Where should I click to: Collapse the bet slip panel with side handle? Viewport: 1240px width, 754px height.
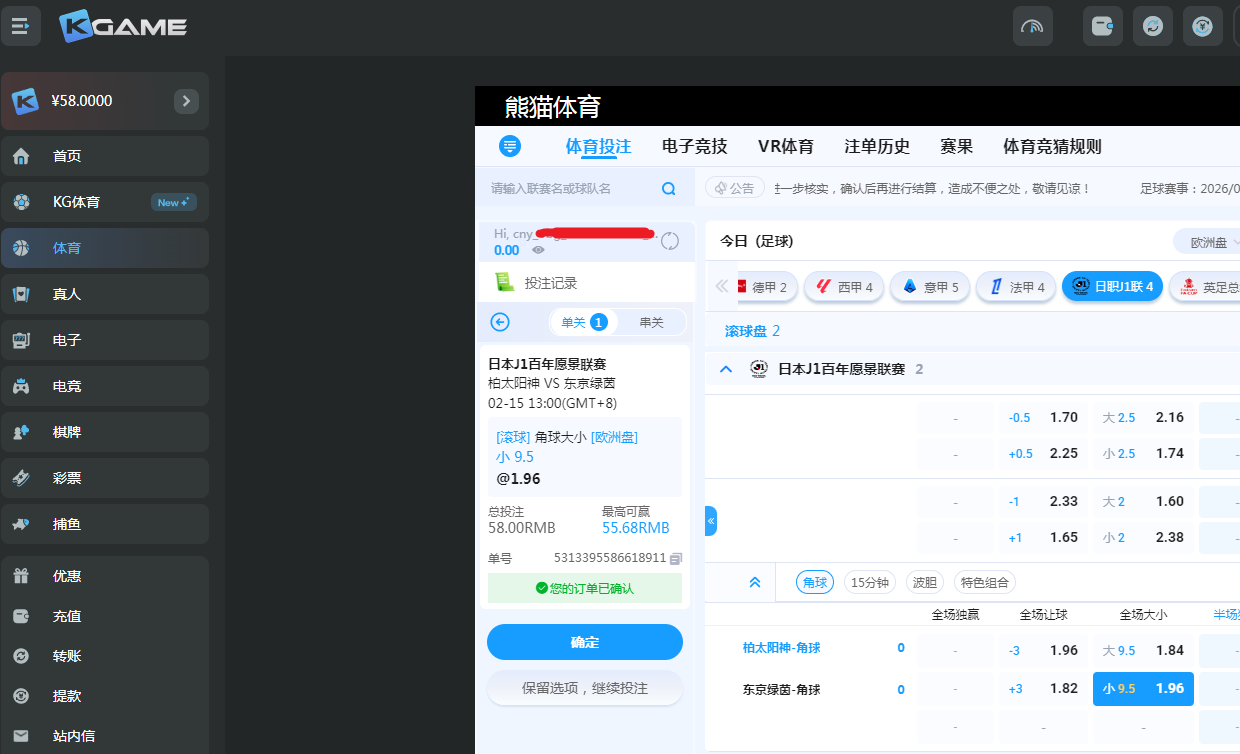711,521
